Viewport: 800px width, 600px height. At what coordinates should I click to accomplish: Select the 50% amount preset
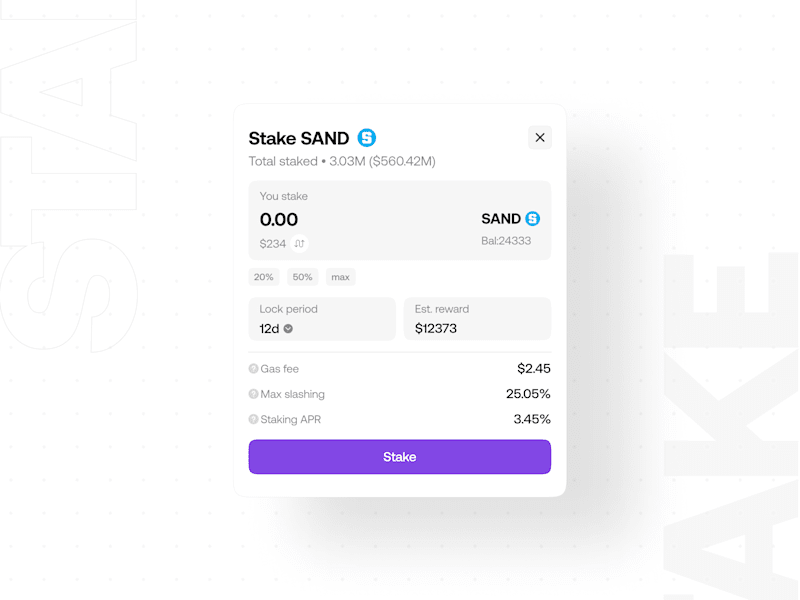pos(303,277)
